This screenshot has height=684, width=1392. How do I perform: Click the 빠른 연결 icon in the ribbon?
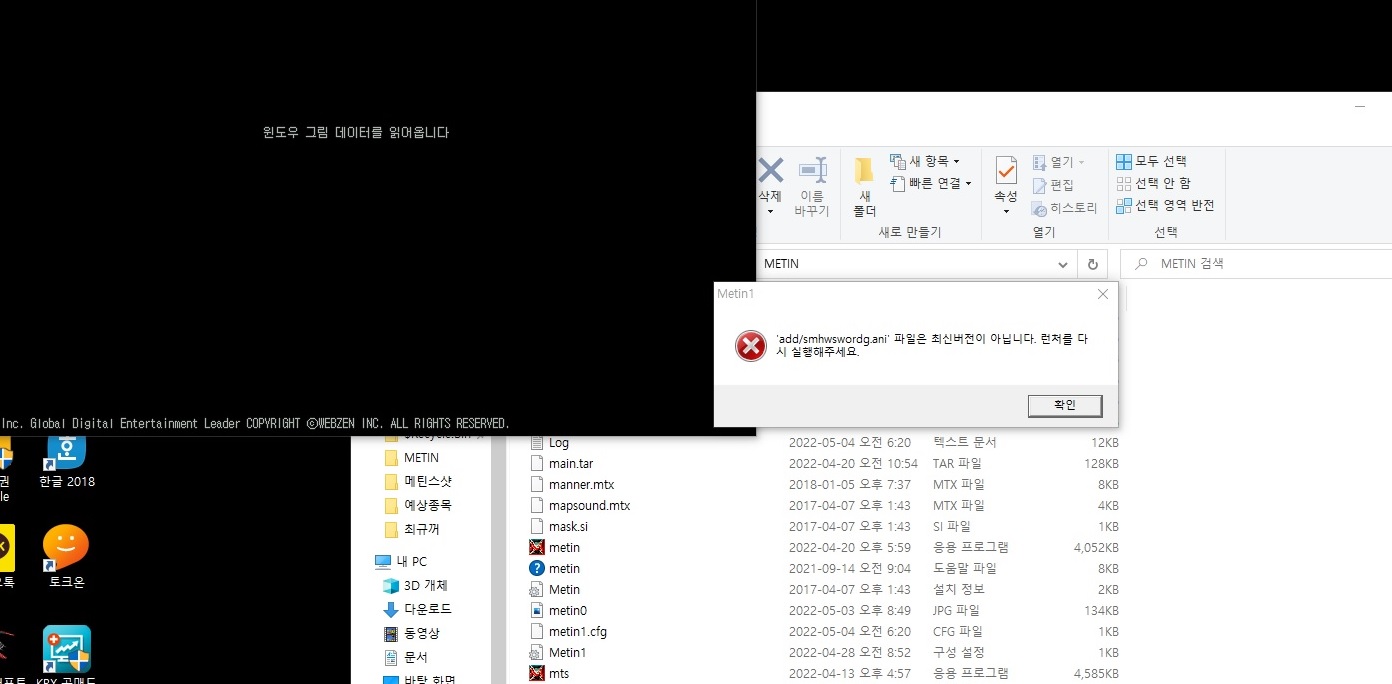point(897,183)
